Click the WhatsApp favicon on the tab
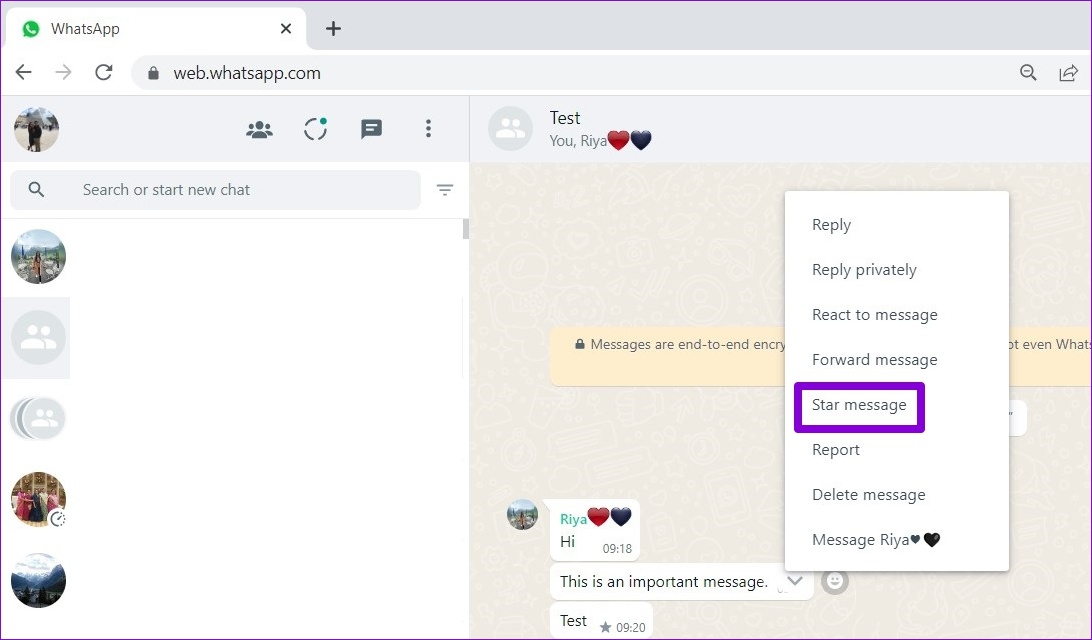The height and width of the screenshot is (640, 1092). click(31, 29)
